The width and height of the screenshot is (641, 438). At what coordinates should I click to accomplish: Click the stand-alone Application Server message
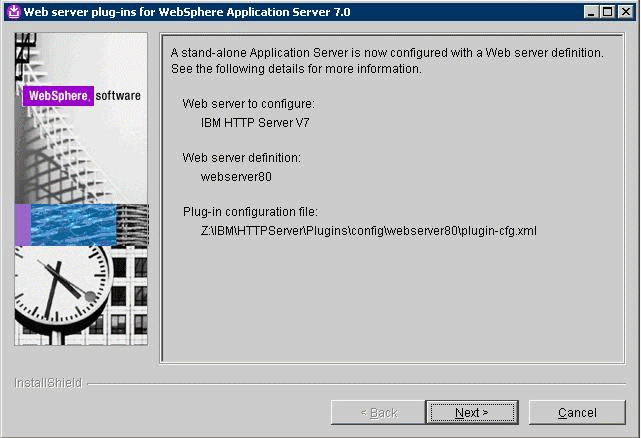point(387,61)
